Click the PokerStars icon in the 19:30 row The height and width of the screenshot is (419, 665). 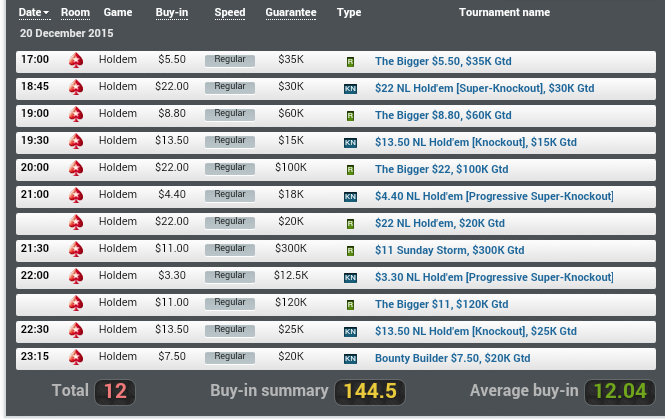pyautogui.click(x=76, y=142)
